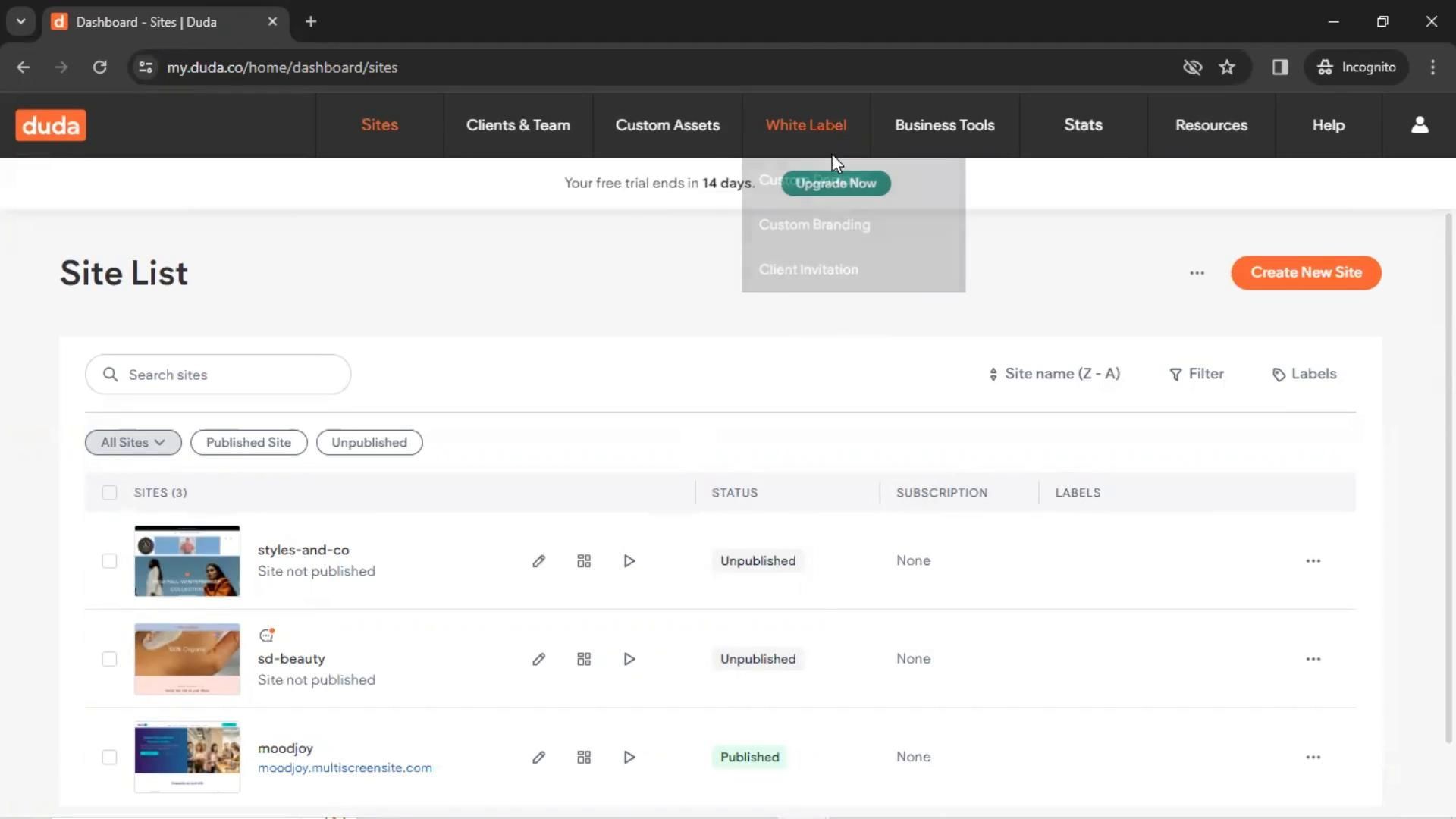Open the three-dot menu beside Create New Site
Viewport: 1456px width, 819px height.
1197,273
